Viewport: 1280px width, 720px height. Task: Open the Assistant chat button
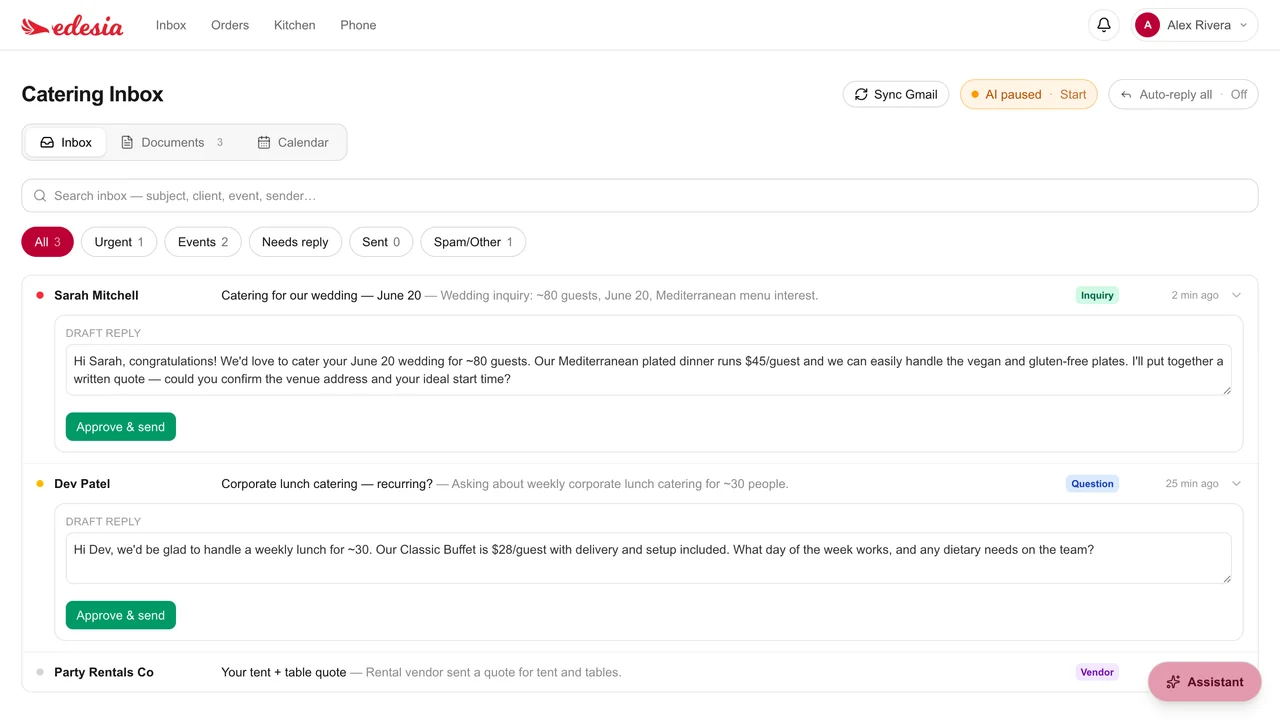coord(1204,682)
